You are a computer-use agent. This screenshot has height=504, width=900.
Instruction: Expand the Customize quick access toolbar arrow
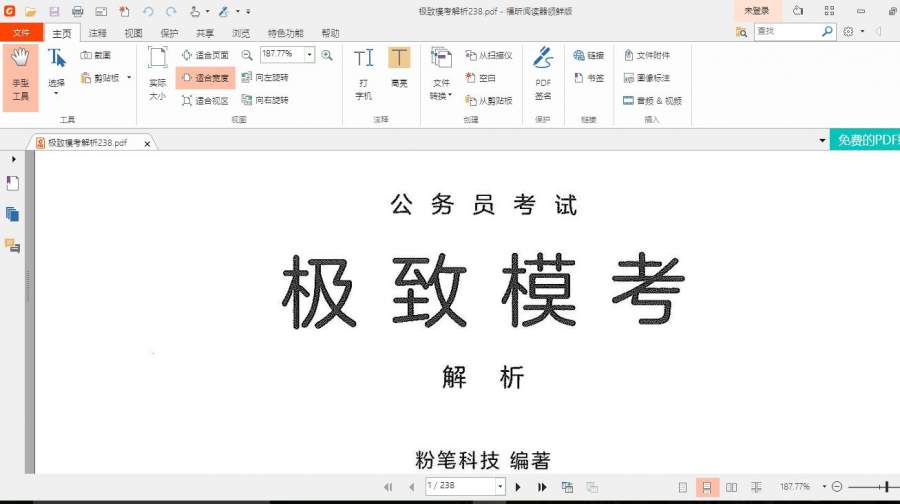tap(248, 11)
